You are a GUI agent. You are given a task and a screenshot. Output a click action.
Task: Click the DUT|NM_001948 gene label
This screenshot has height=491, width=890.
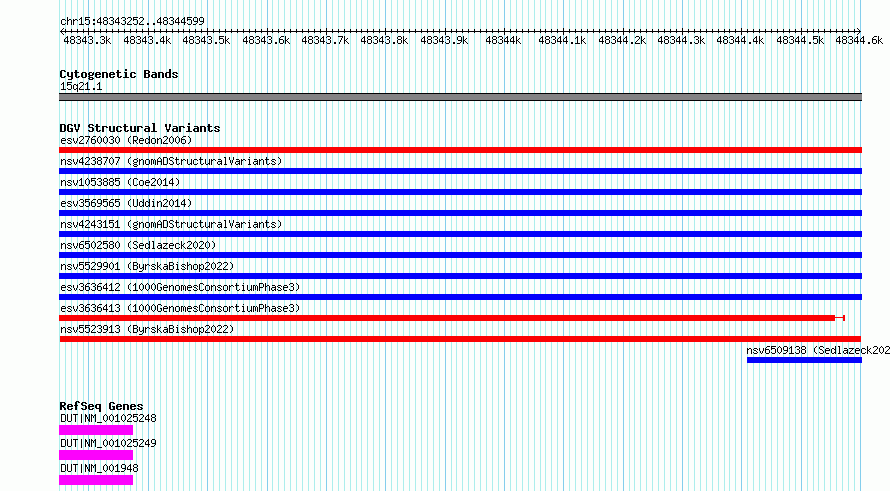99,468
